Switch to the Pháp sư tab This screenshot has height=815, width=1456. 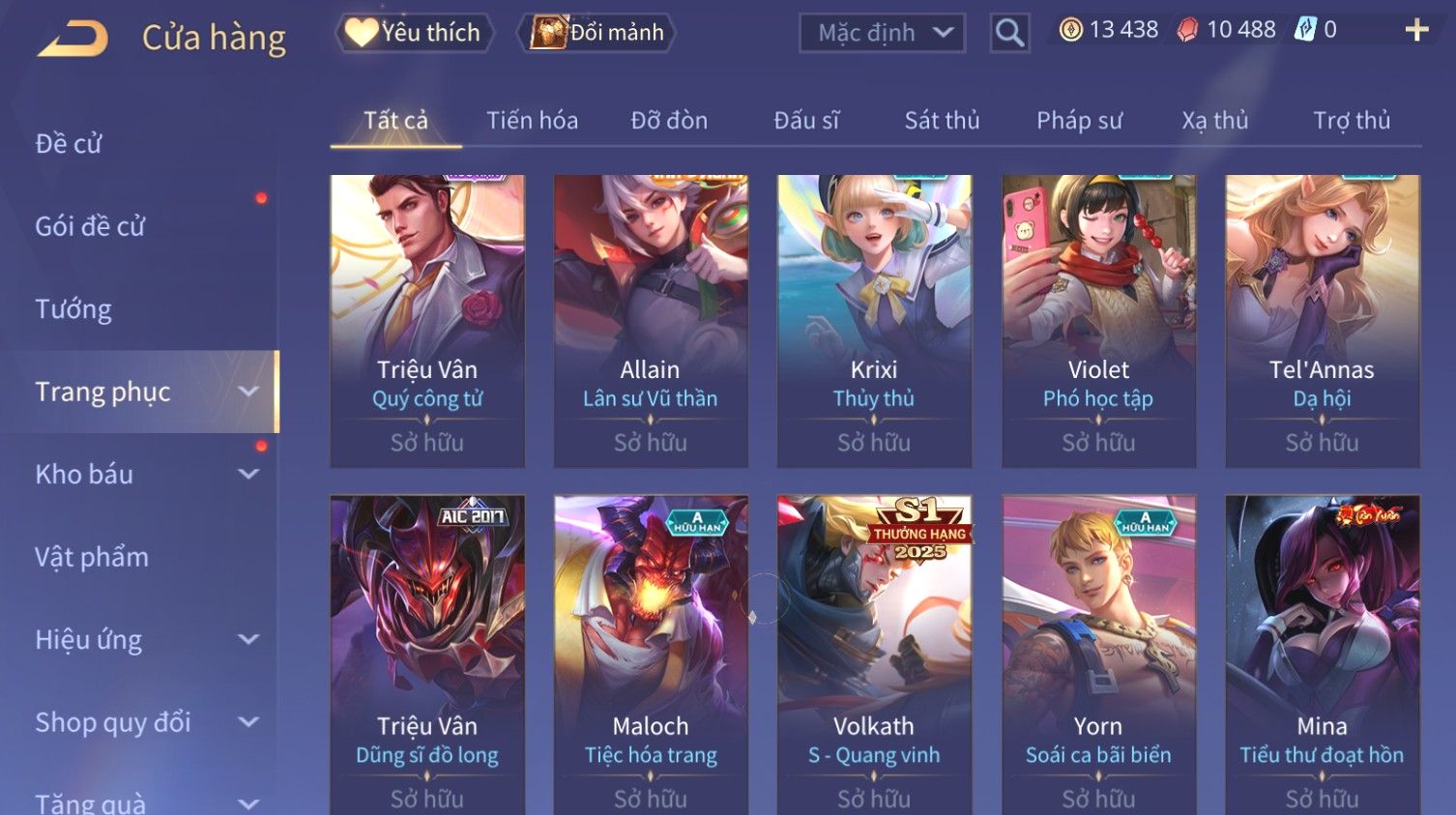1079,121
